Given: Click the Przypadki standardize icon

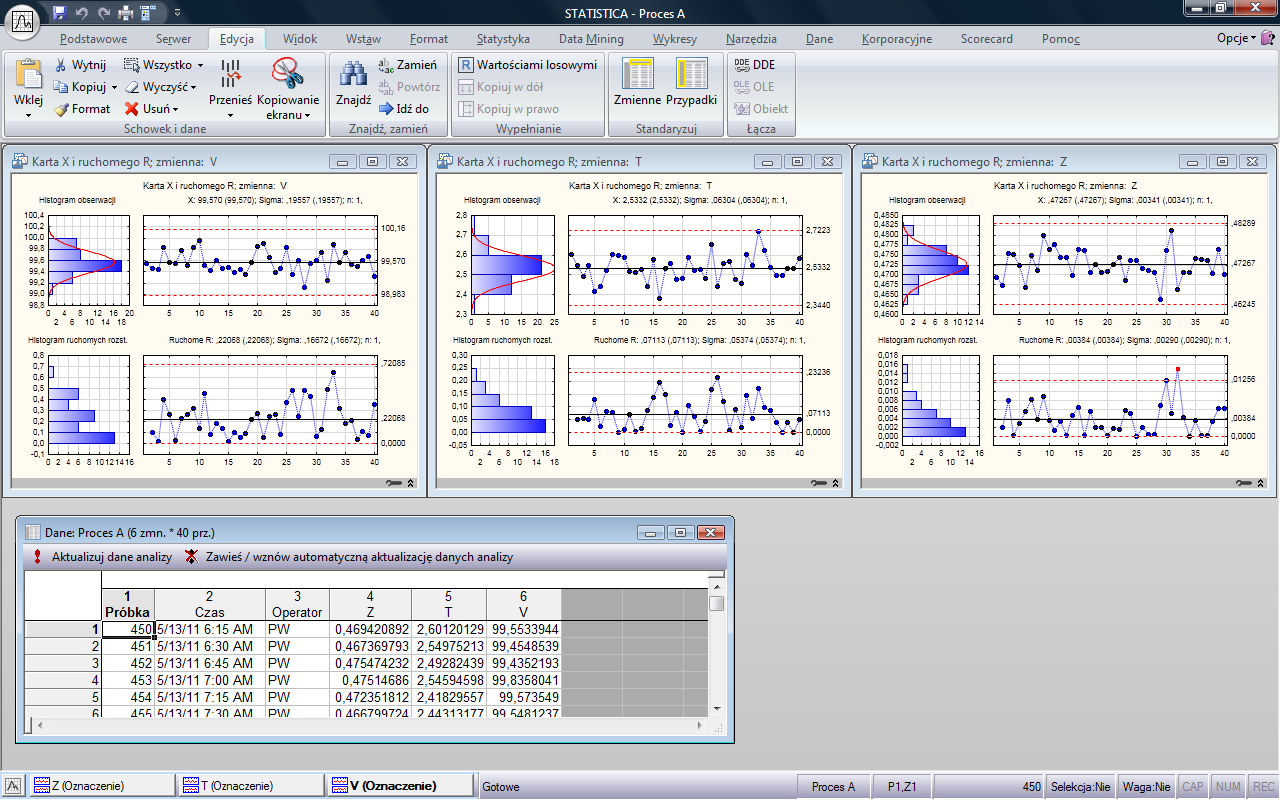Looking at the screenshot, I should [x=691, y=74].
